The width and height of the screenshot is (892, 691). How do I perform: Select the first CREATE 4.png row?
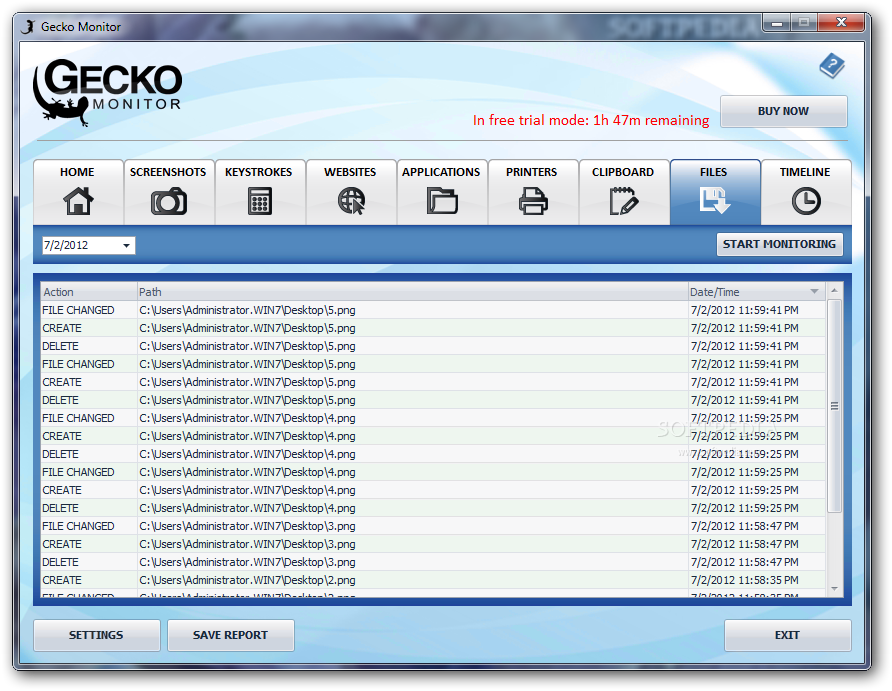click(x=433, y=436)
